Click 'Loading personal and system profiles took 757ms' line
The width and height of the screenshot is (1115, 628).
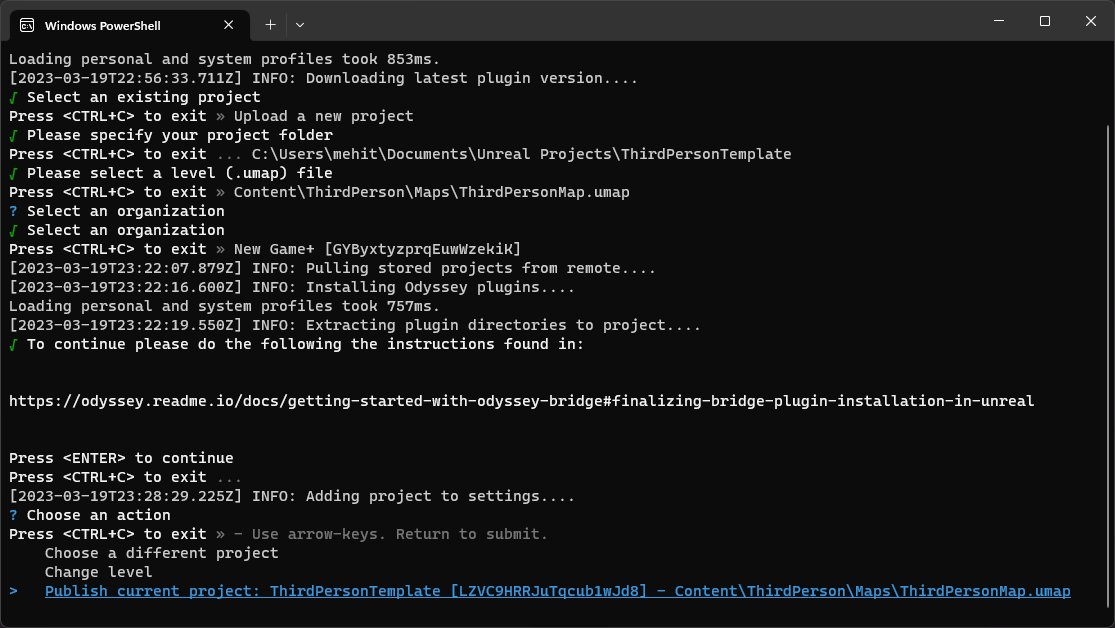225,307
